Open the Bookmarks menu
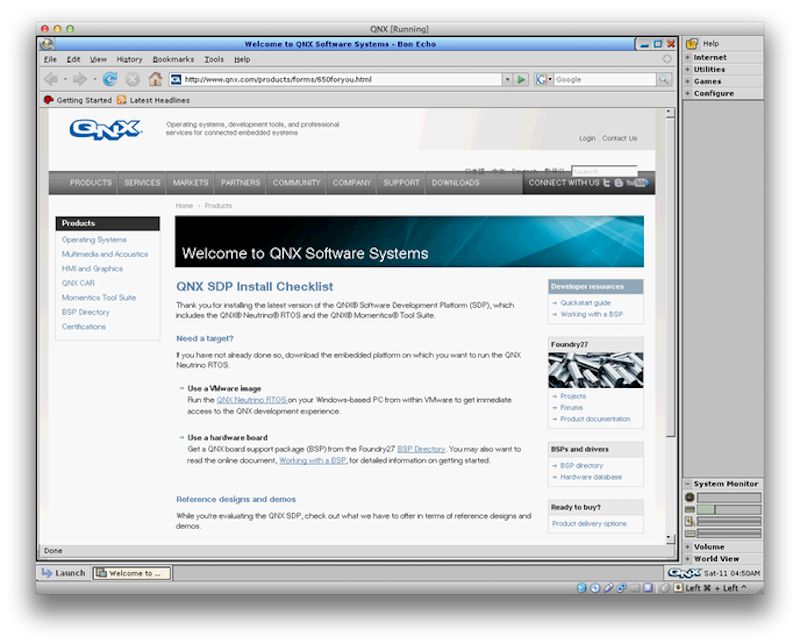The width and height of the screenshot is (800, 644). click(173, 60)
